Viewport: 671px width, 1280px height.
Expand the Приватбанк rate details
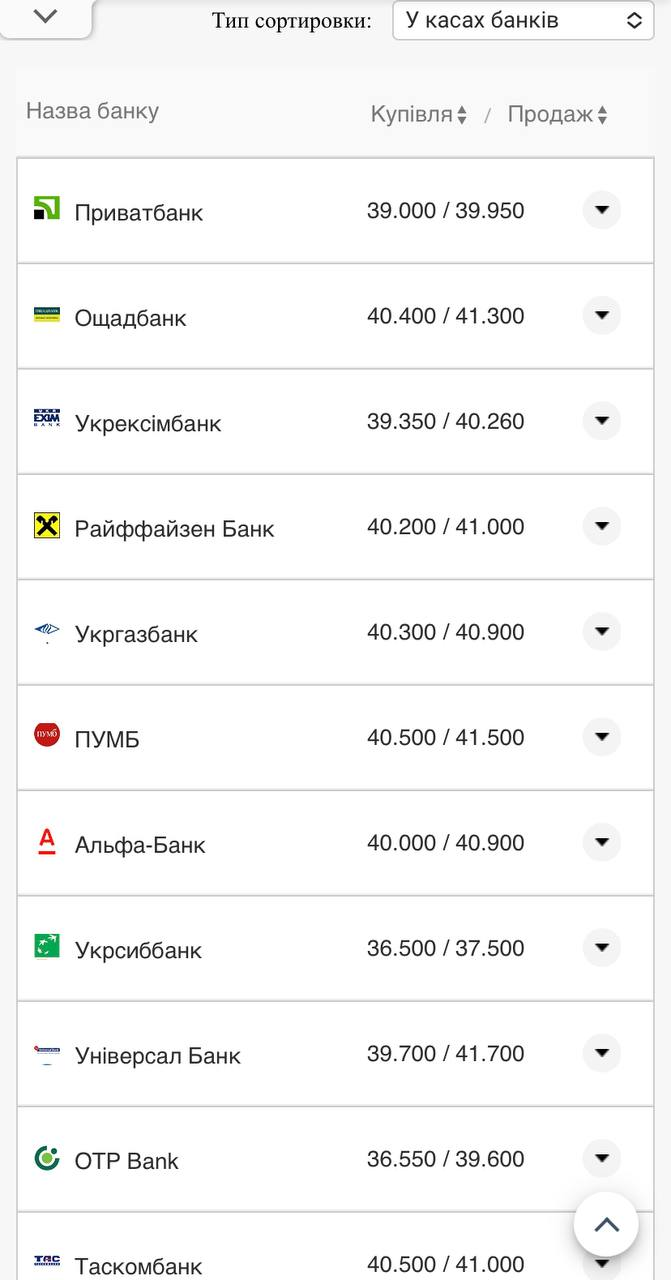[602, 210]
